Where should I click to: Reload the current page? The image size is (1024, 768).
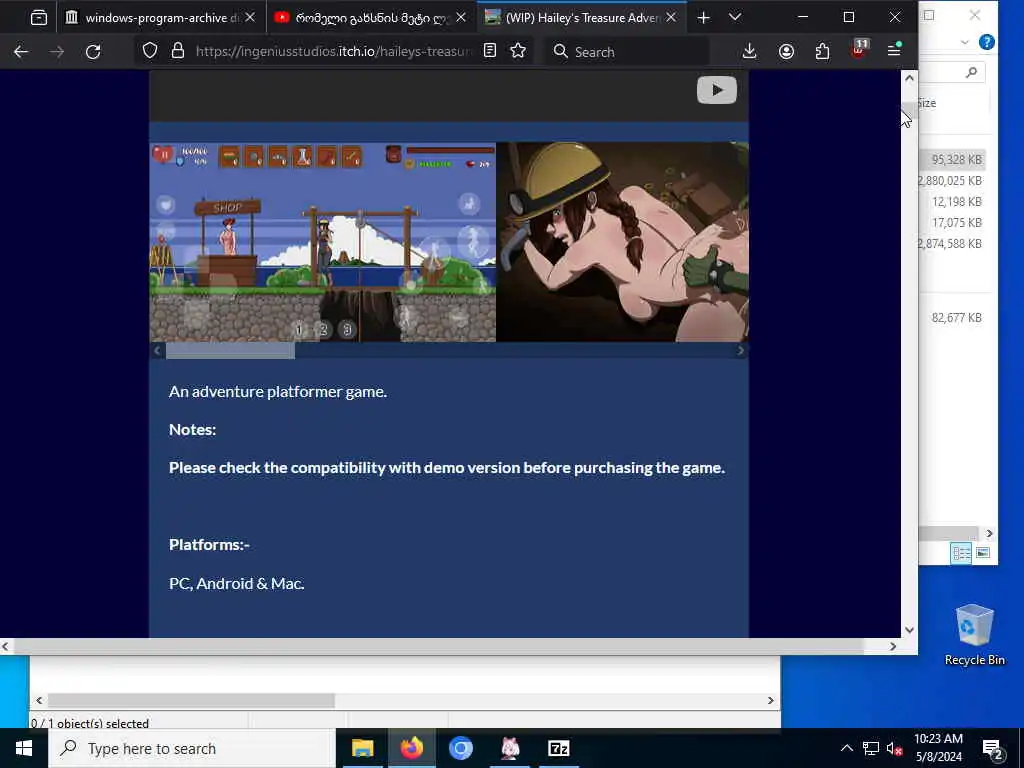point(93,52)
